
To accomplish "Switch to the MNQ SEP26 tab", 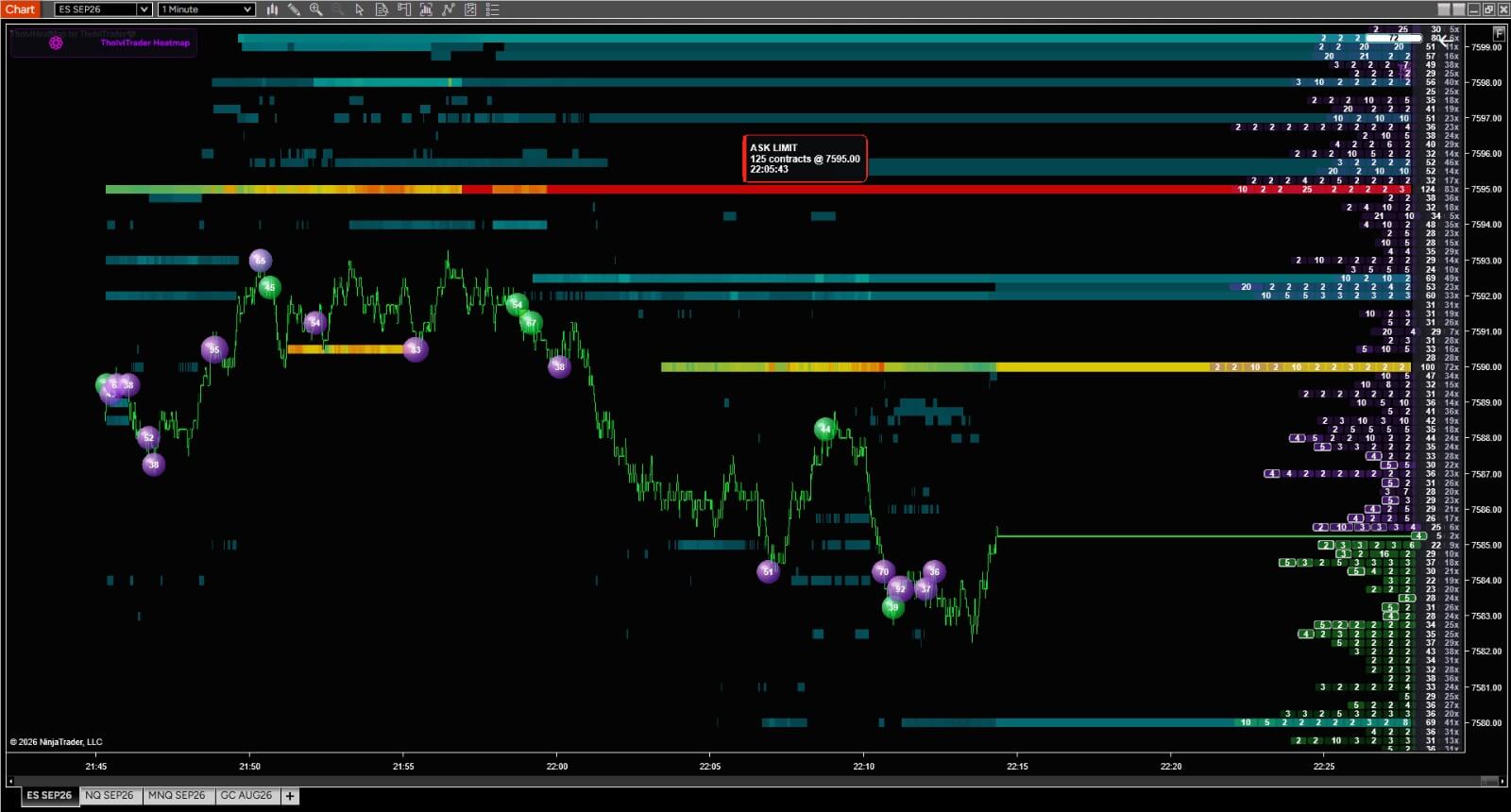I will (177, 796).
